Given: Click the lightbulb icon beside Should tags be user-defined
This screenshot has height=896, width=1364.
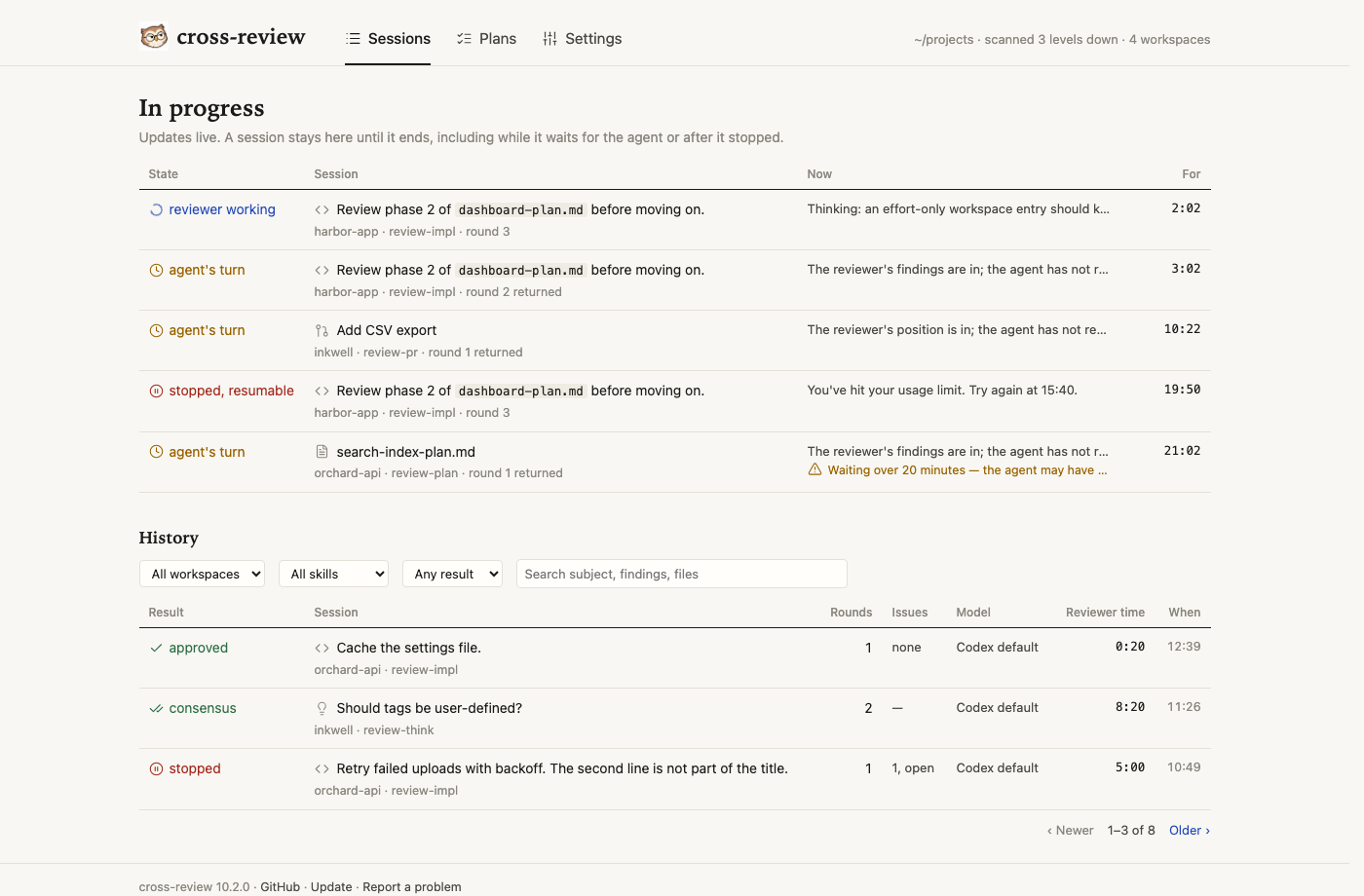Looking at the screenshot, I should pyautogui.click(x=322, y=708).
